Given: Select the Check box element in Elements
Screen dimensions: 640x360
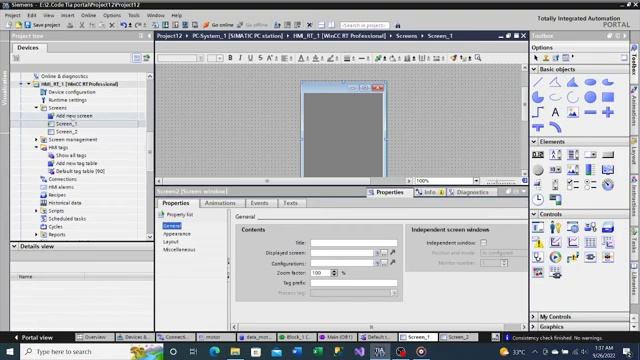Looking at the screenshot, I should pos(573,185).
